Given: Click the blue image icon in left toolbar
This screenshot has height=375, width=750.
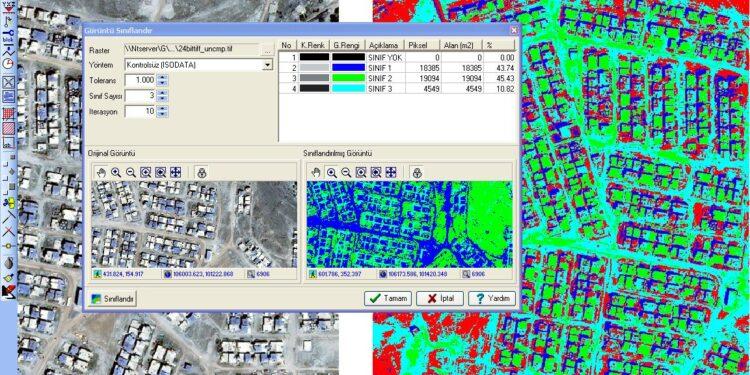Looking at the screenshot, I should (8, 96).
